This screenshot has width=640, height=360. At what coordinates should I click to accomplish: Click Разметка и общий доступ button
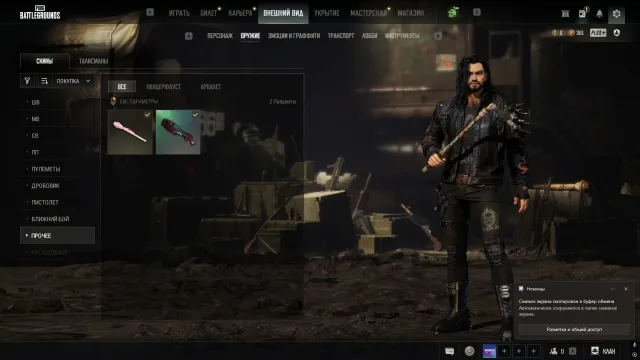pos(574,329)
